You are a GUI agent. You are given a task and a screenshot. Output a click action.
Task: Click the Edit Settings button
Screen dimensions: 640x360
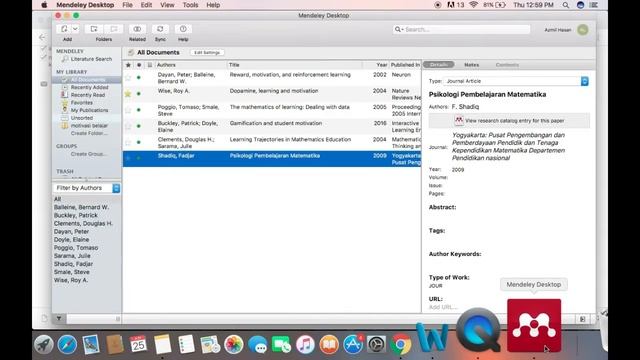pyautogui.click(x=207, y=53)
